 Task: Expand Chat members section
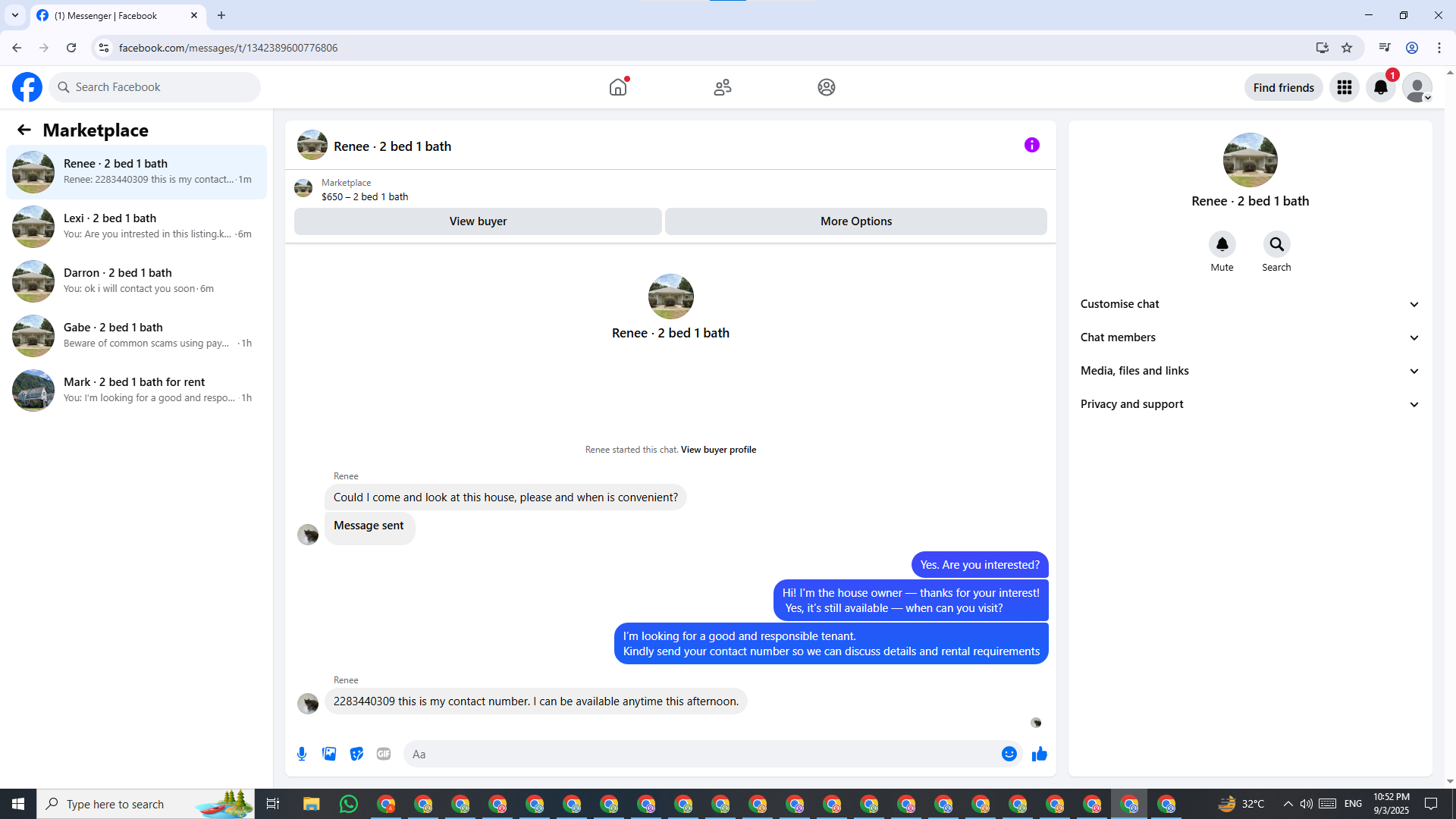click(x=1250, y=337)
